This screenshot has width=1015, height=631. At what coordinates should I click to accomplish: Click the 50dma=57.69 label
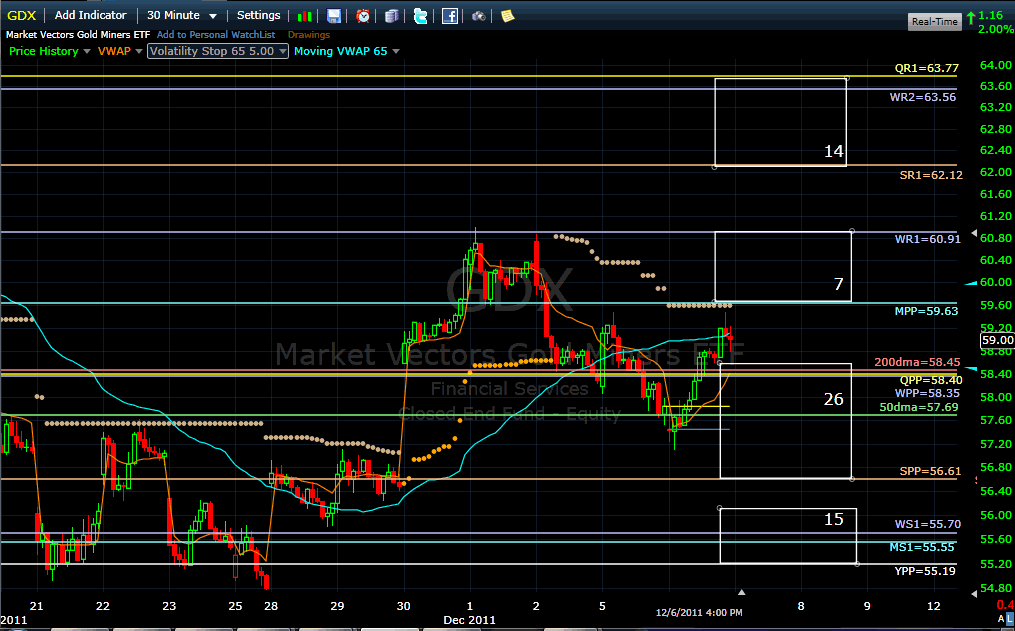tap(919, 407)
